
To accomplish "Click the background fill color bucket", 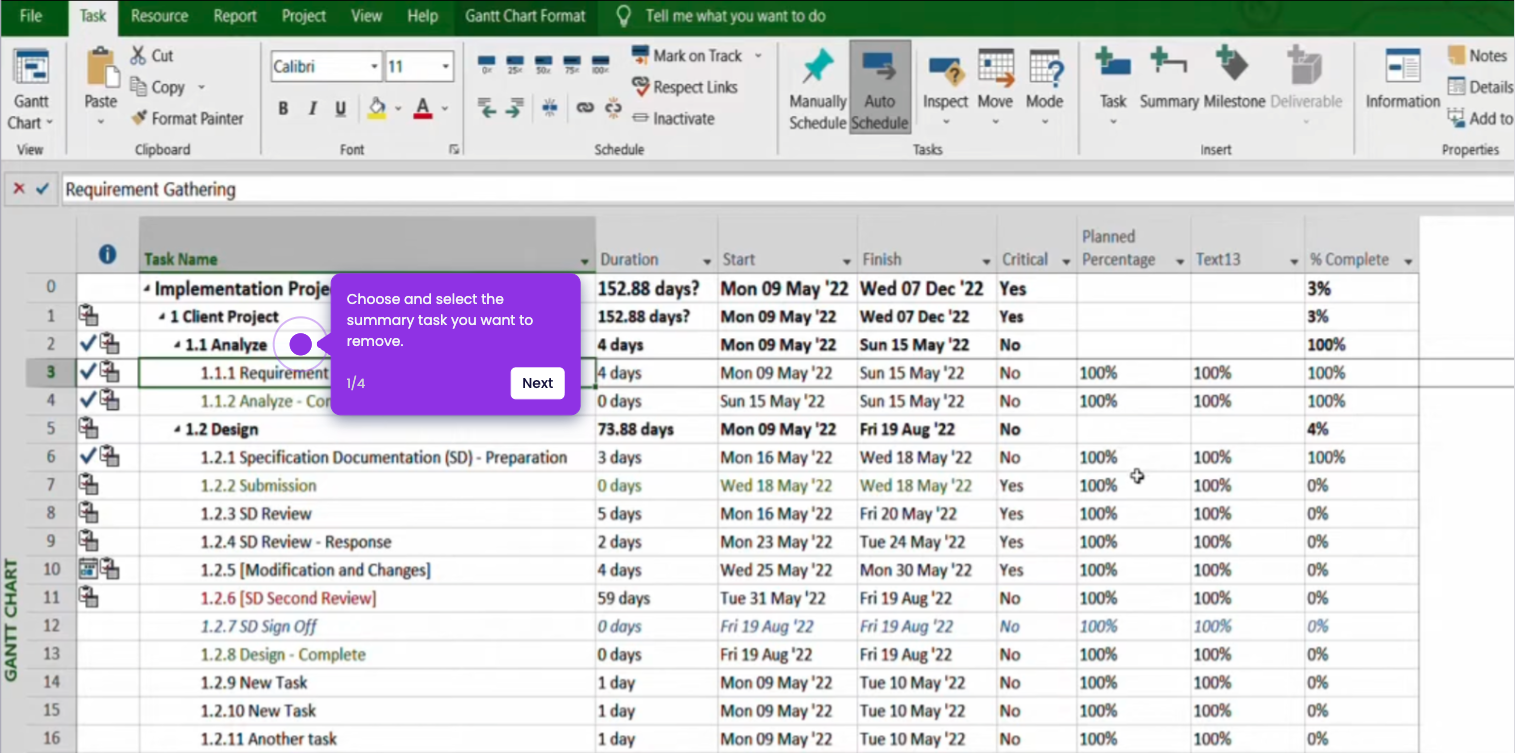I will [x=377, y=108].
